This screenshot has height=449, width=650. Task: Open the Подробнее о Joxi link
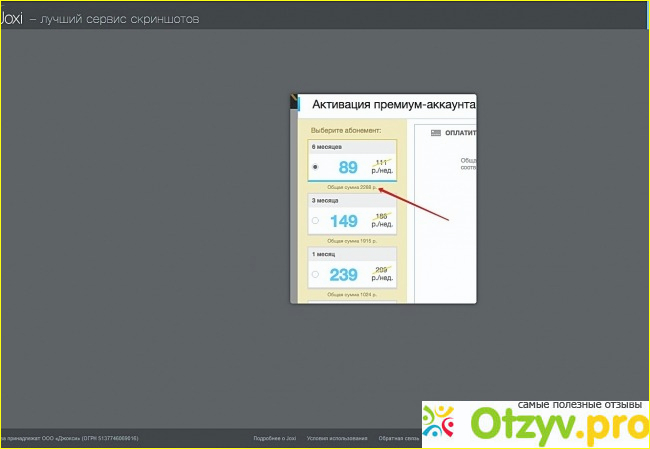[x=275, y=438]
